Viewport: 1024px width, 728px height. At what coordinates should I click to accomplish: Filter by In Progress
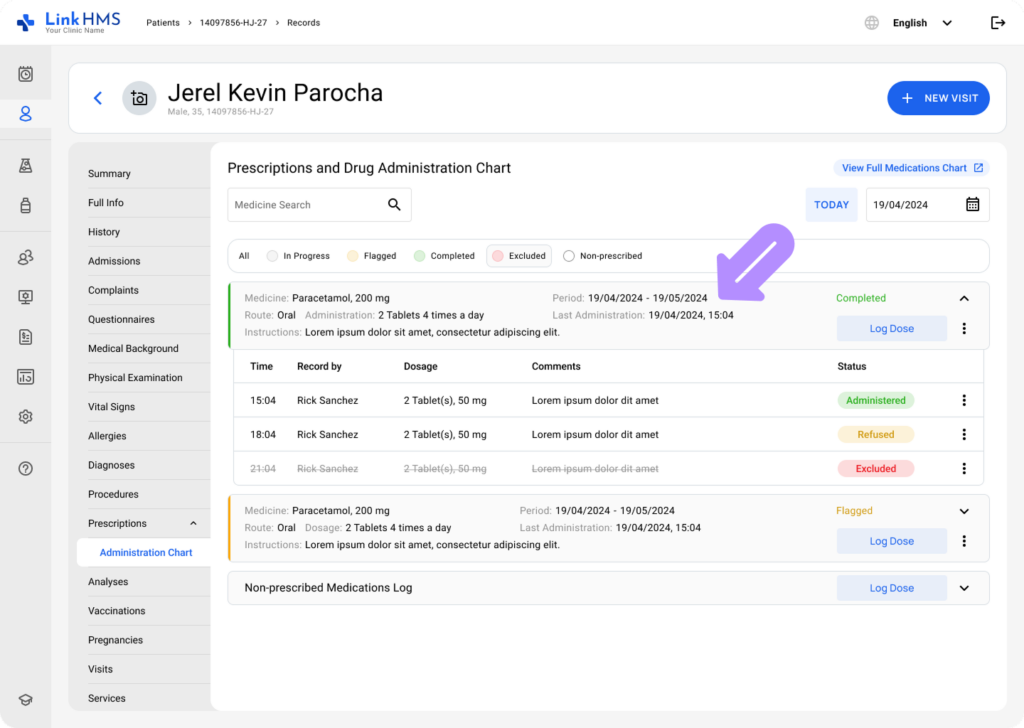[x=298, y=256]
